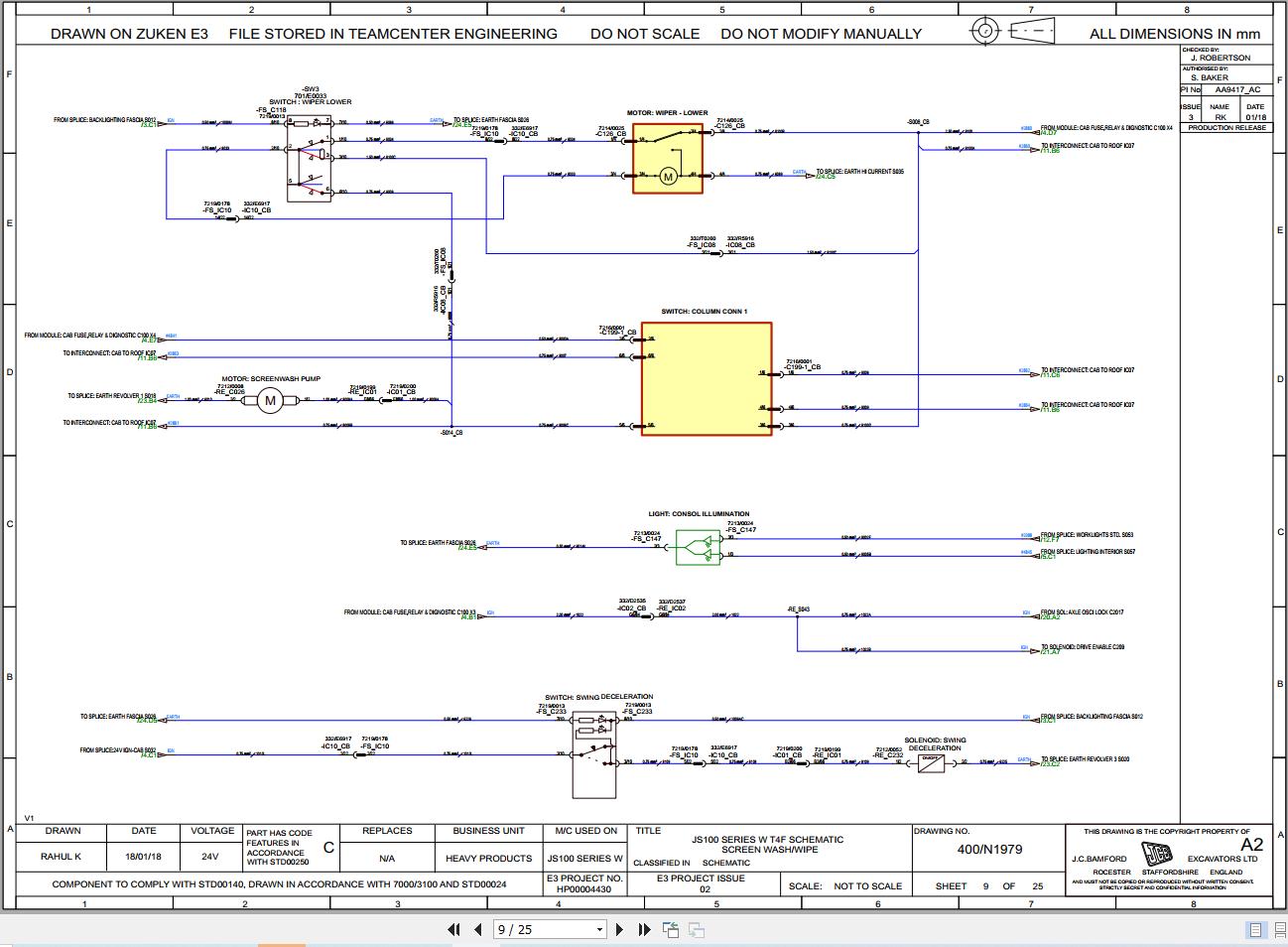Select the swing deceleration switch symbol
This screenshot has height=947, width=1288.
coord(593,756)
